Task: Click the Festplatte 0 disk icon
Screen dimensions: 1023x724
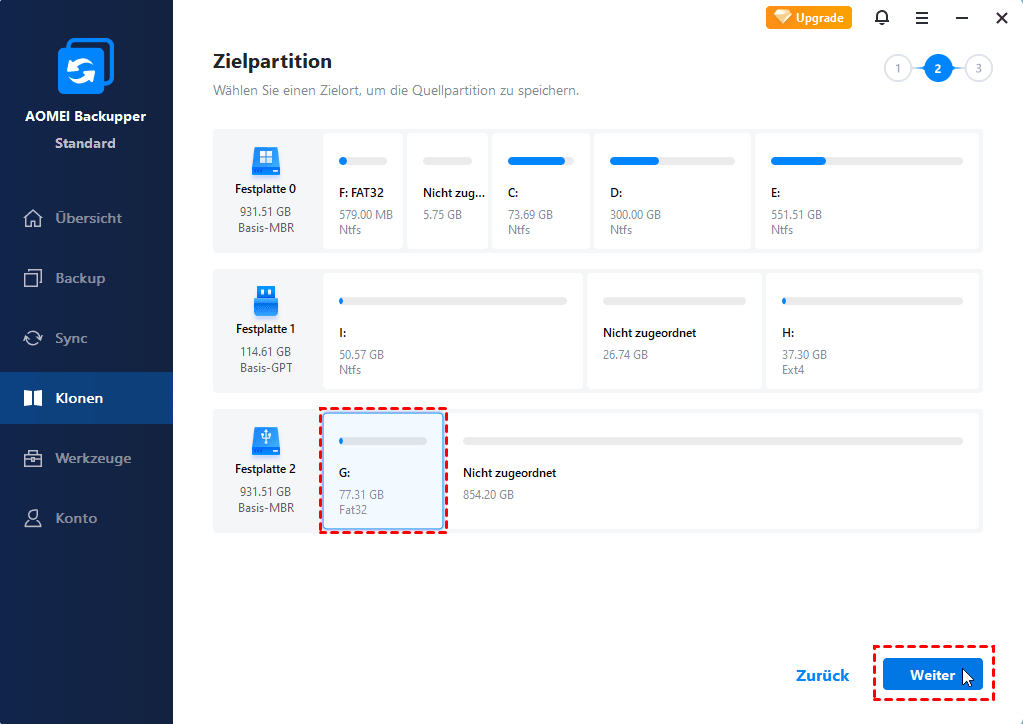Action: point(266,161)
